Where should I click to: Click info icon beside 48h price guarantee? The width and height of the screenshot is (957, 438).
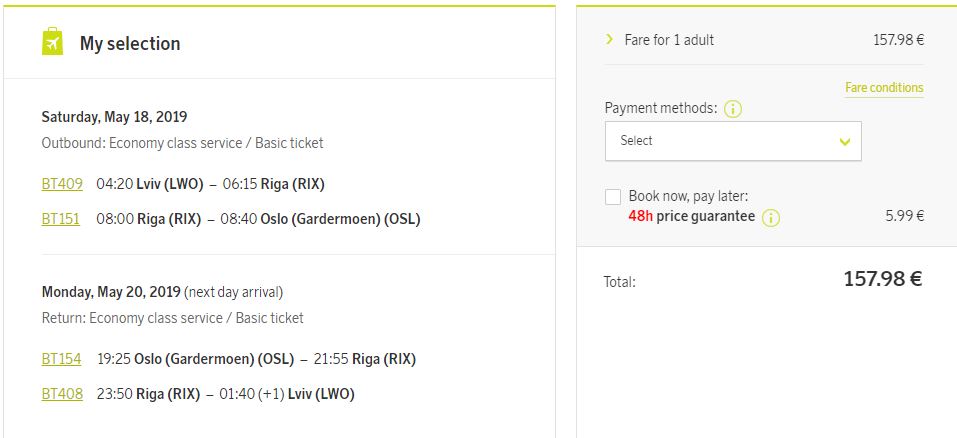pyautogui.click(x=771, y=218)
